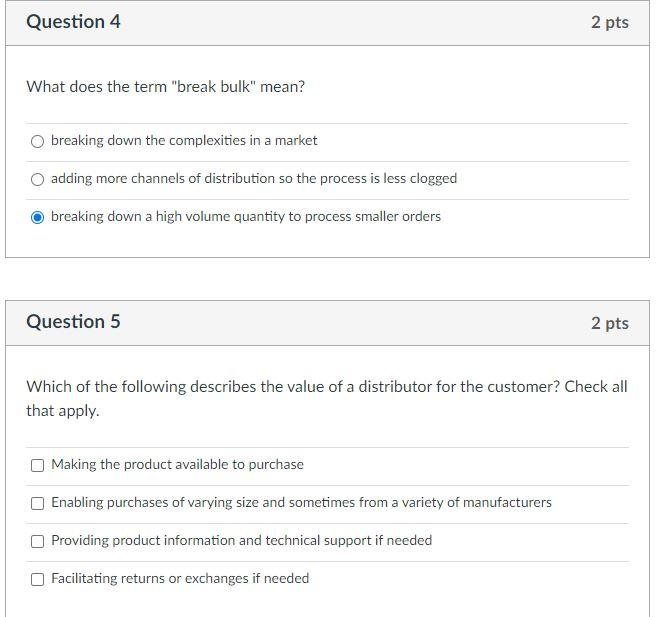Click the label text "Enabling purchases of varying size"
Viewport: 658px width, 617px height.
[301, 503]
